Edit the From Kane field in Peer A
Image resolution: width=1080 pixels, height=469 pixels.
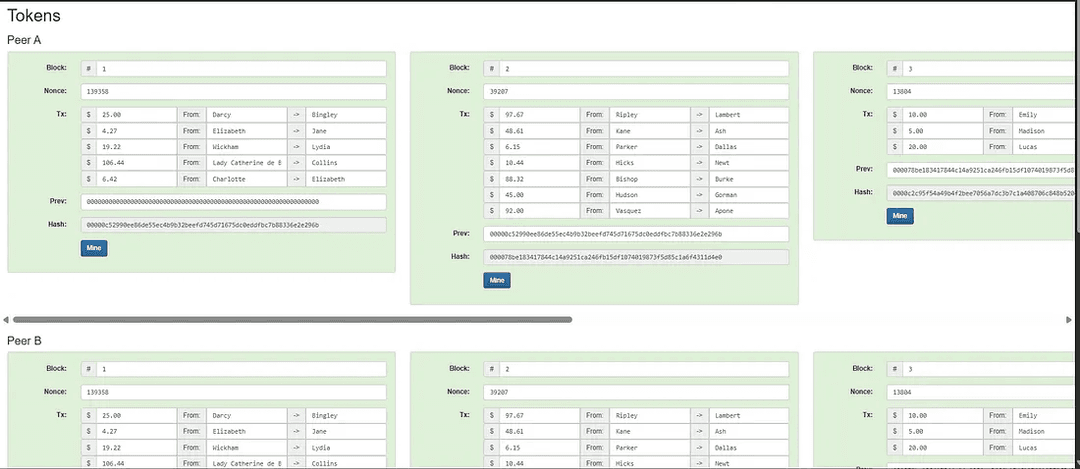point(650,131)
